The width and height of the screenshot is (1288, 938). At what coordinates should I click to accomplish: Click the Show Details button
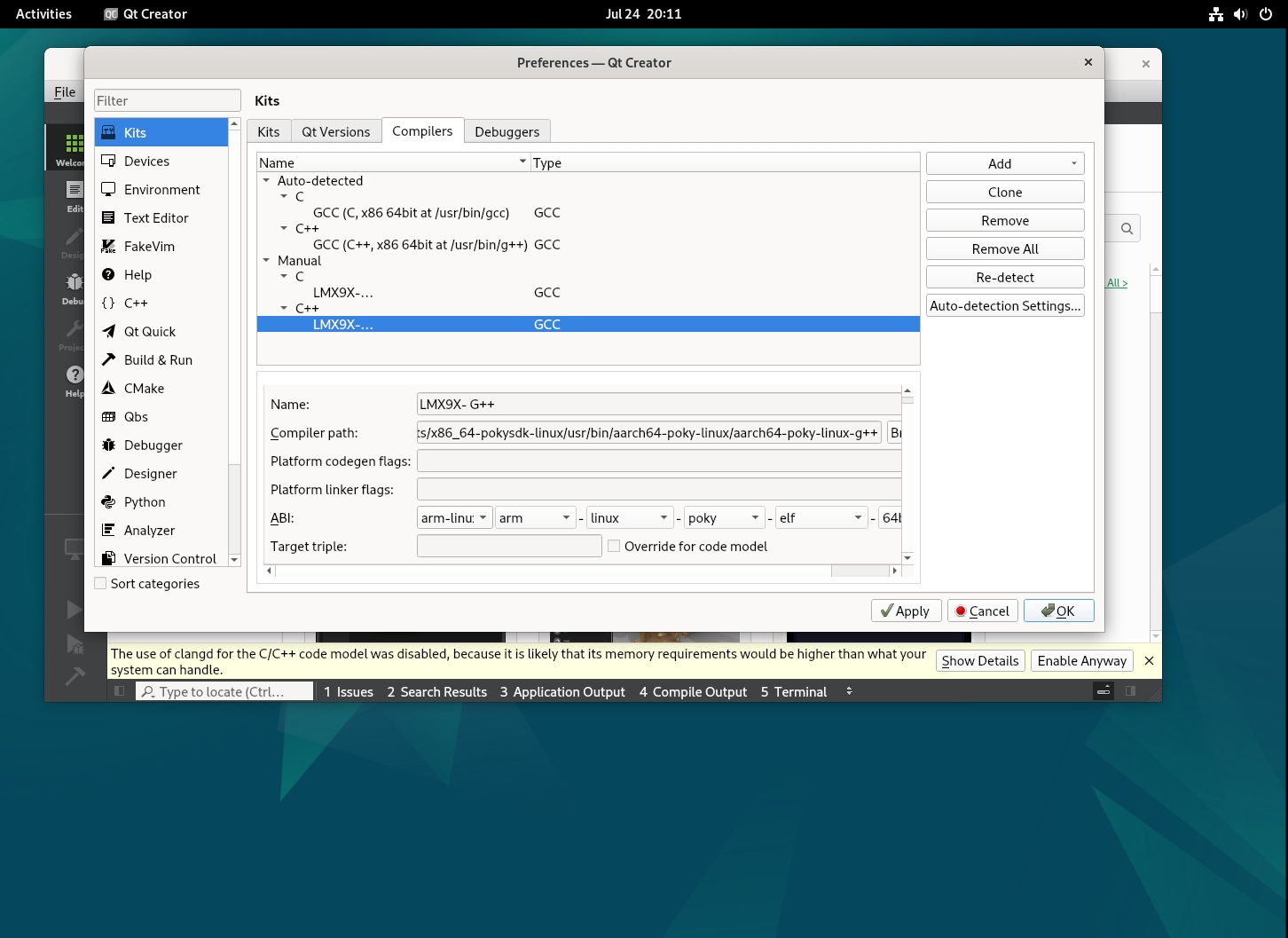(980, 660)
